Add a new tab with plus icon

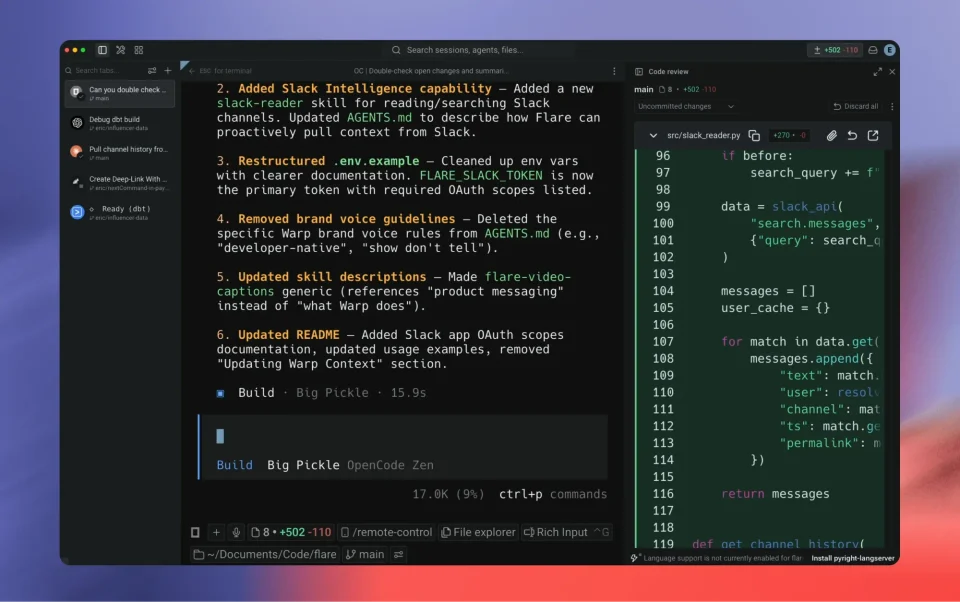coord(168,70)
